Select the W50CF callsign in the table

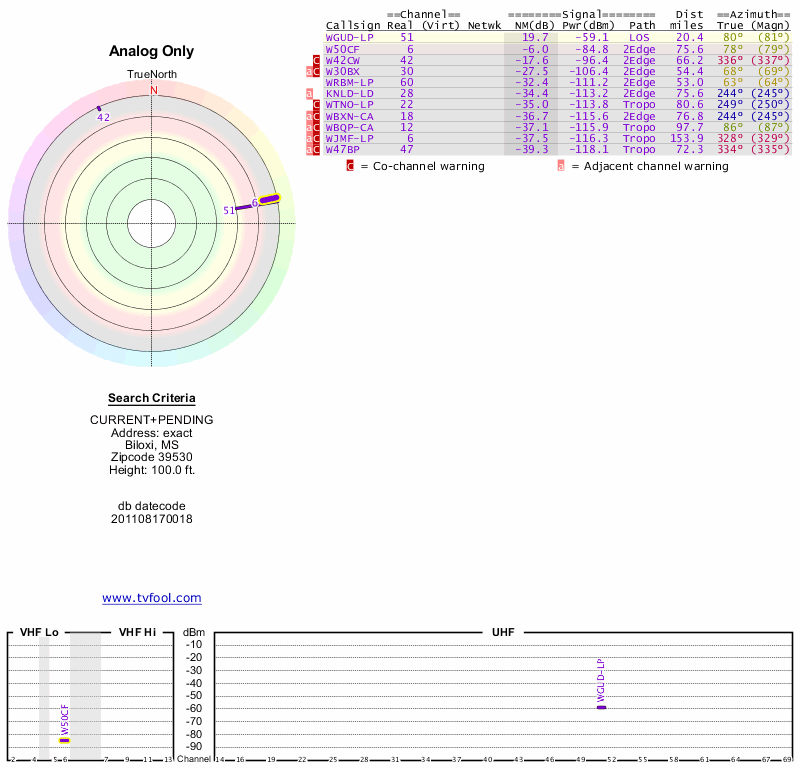[343, 48]
